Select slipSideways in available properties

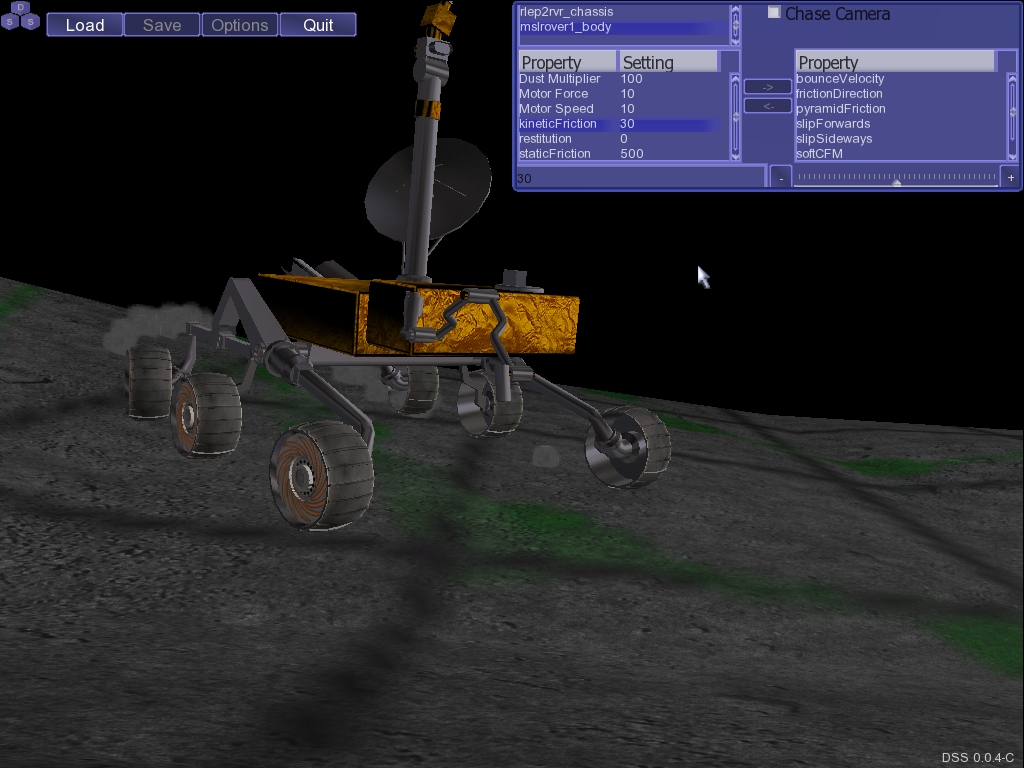click(901, 138)
